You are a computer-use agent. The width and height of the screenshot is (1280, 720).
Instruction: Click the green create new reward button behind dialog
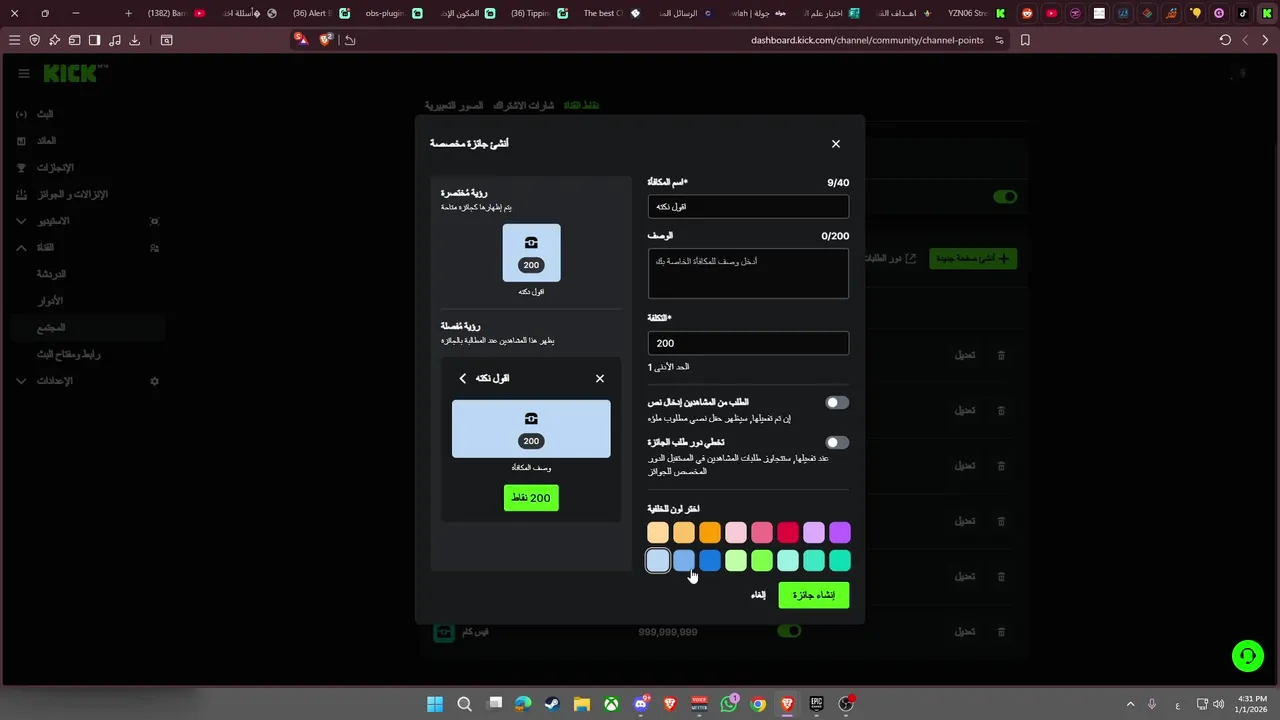[973, 258]
